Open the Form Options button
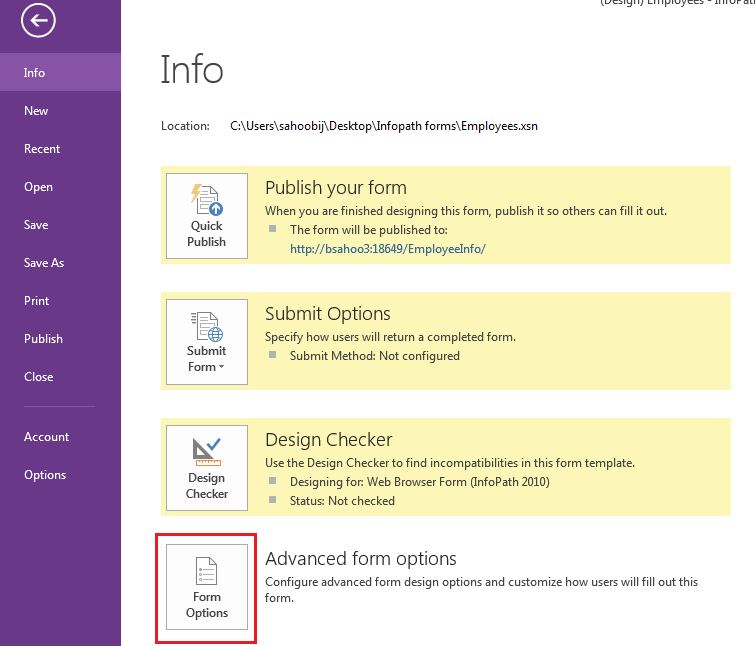This screenshot has height=646, width=755. (207, 587)
